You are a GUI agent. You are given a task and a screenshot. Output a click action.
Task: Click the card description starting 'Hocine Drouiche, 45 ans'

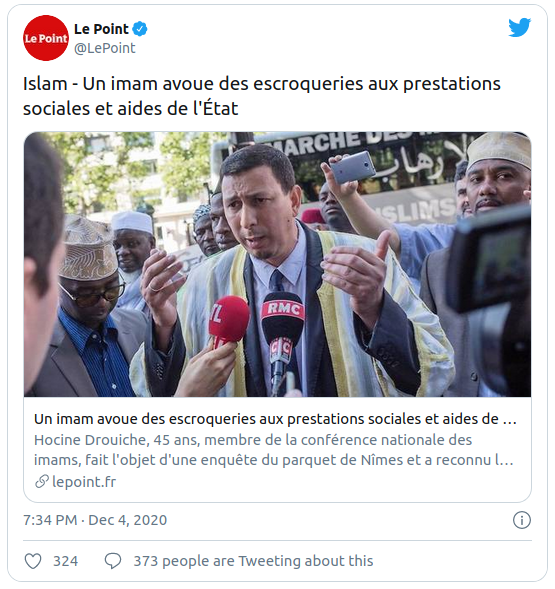click(x=274, y=450)
